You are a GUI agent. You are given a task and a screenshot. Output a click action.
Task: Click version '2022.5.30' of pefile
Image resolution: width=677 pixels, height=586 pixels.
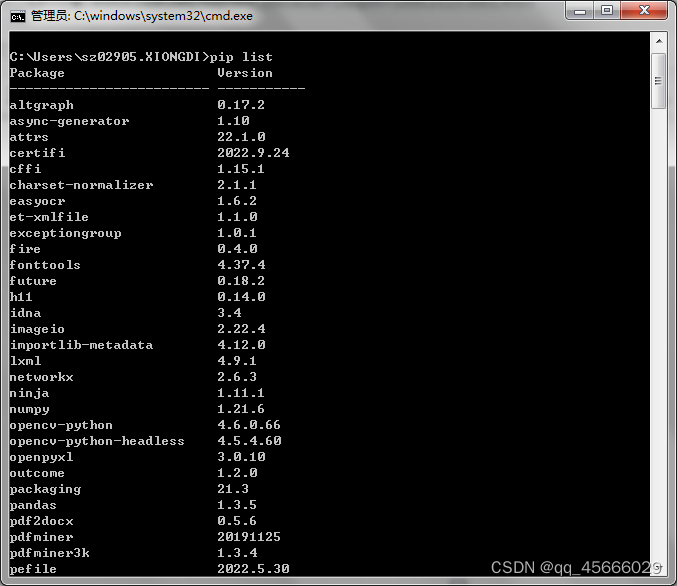point(253,569)
